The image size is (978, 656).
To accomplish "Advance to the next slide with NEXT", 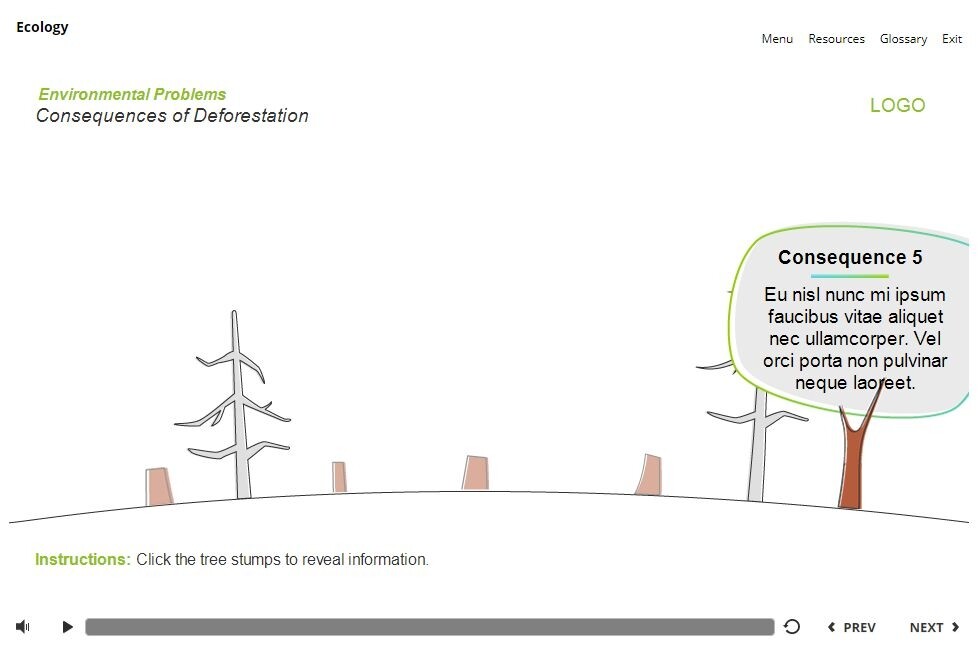I will [927, 627].
